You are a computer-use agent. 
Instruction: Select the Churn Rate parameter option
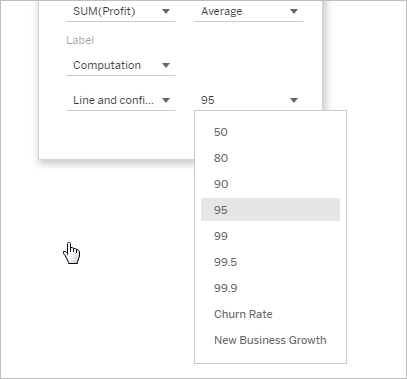click(270, 314)
